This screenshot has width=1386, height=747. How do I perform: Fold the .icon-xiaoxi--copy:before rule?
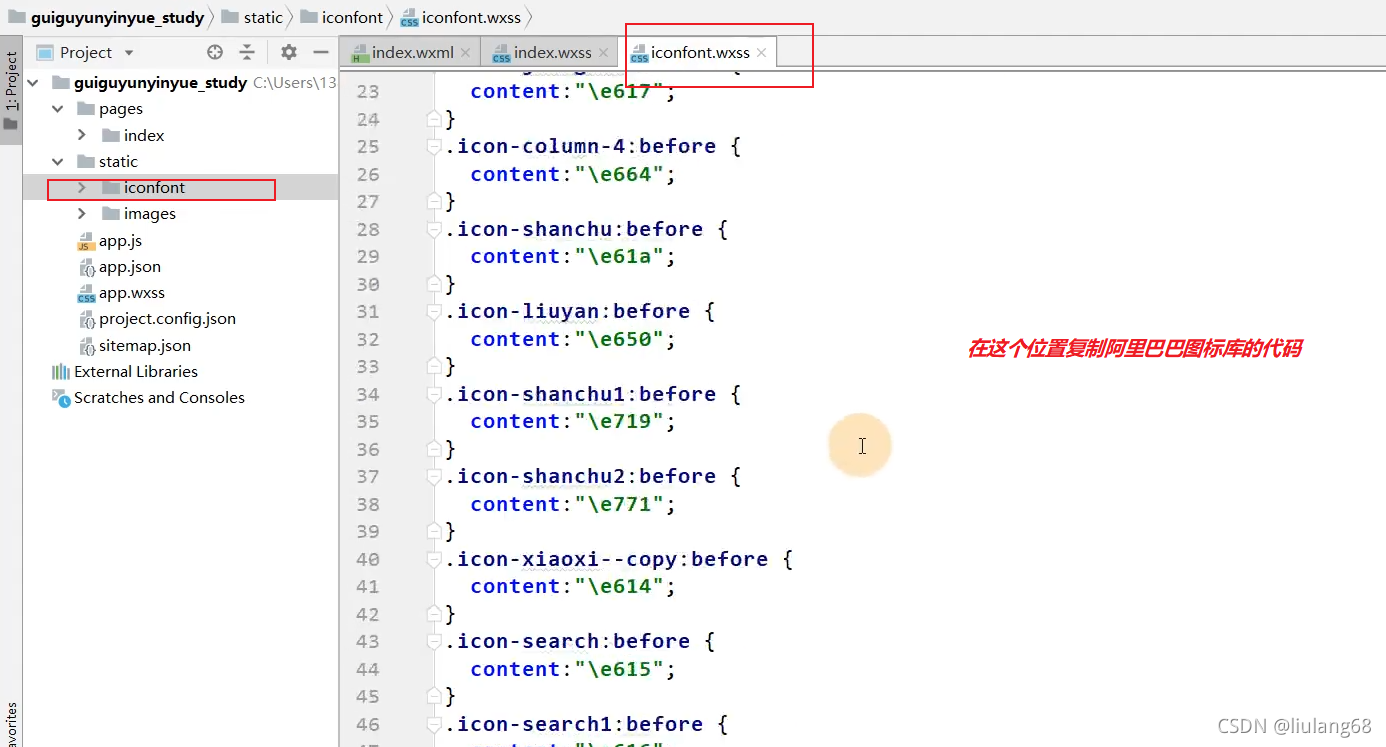click(x=434, y=560)
